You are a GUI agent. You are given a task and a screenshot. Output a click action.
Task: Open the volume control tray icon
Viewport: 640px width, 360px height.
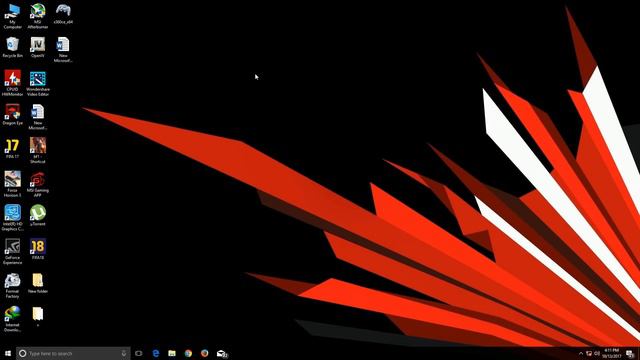point(597,353)
